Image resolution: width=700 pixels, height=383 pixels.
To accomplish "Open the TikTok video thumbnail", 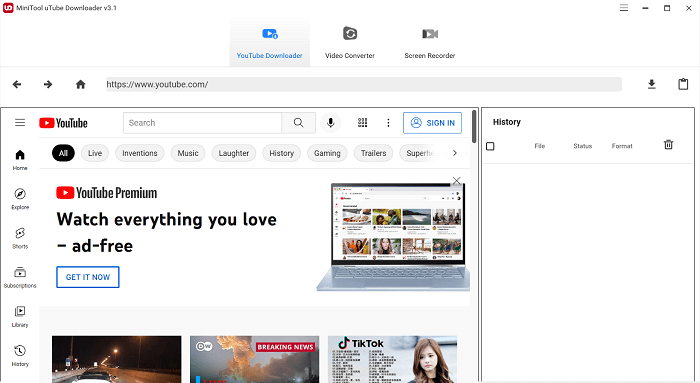I will click(x=392, y=359).
